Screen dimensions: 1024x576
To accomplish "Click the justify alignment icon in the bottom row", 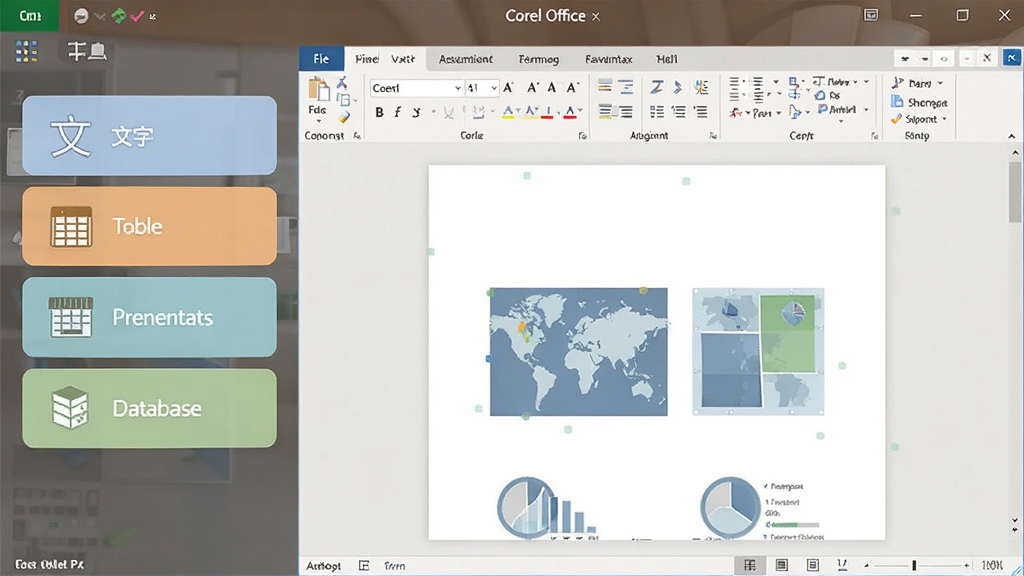I will click(626, 112).
